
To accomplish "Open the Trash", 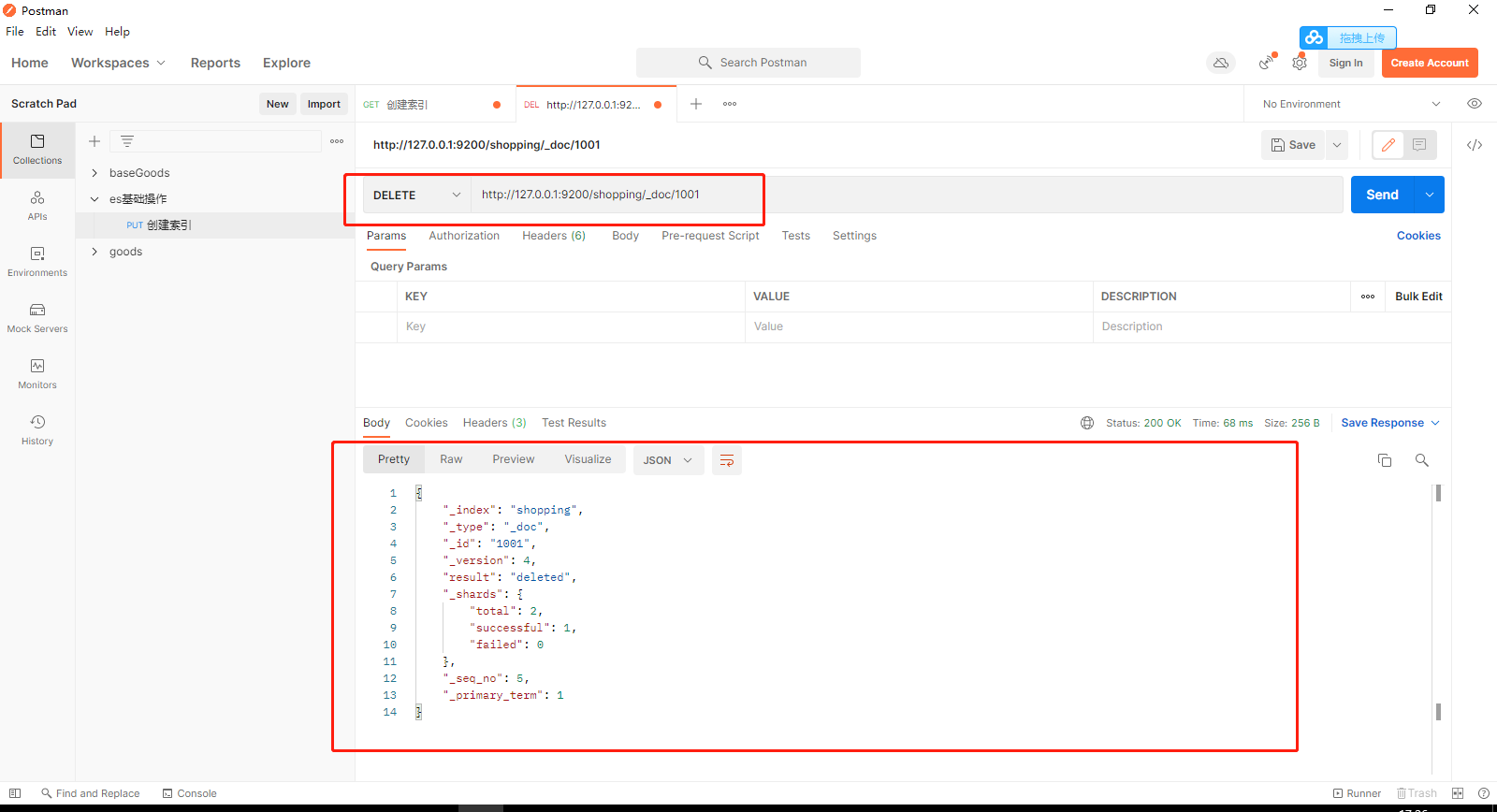I will (x=1417, y=793).
